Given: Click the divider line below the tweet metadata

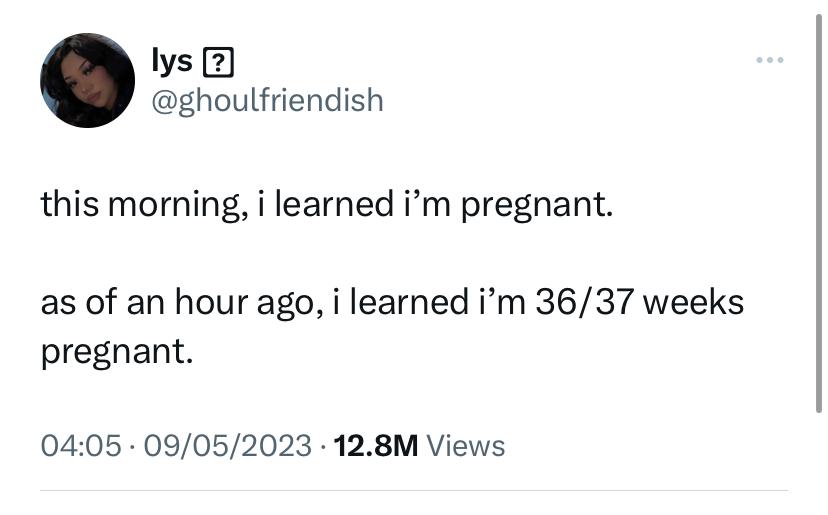Looking at the screenshot, I should tap(414, 490).
